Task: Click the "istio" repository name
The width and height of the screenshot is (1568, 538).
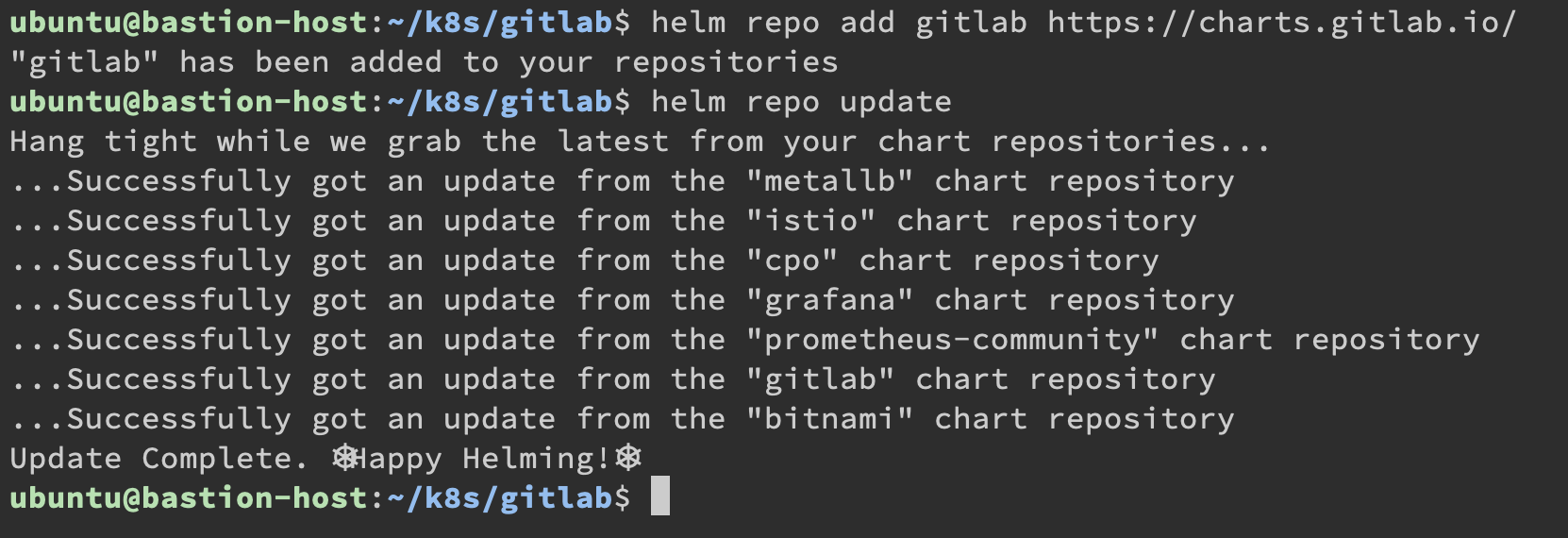Action: (810, 221)
